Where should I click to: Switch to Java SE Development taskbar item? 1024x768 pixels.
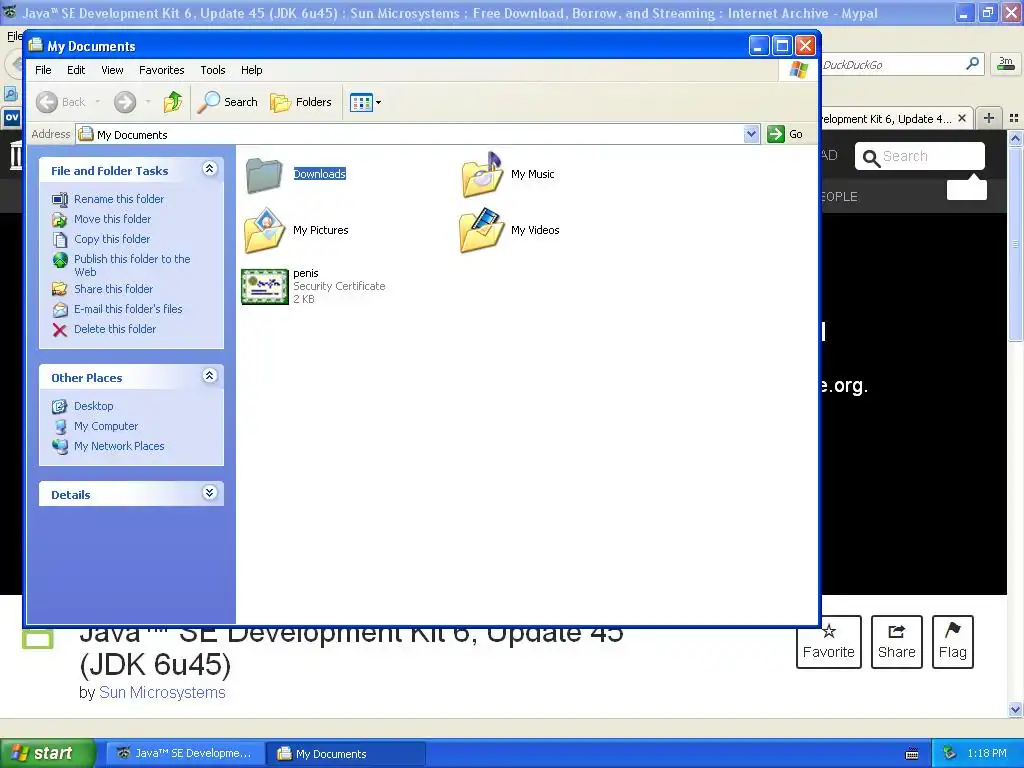(x=184, y=754)
